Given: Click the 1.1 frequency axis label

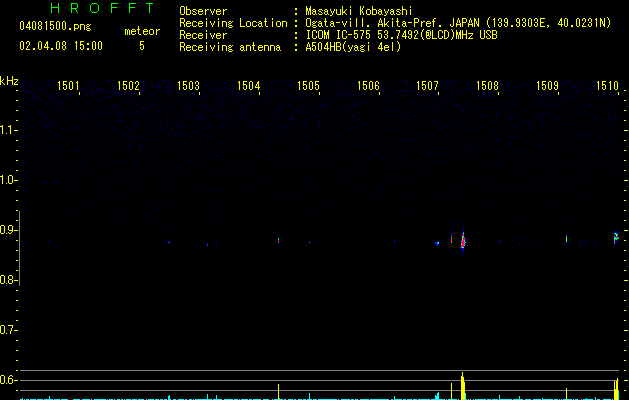Looking at the screenshot, I should (8, 130).
